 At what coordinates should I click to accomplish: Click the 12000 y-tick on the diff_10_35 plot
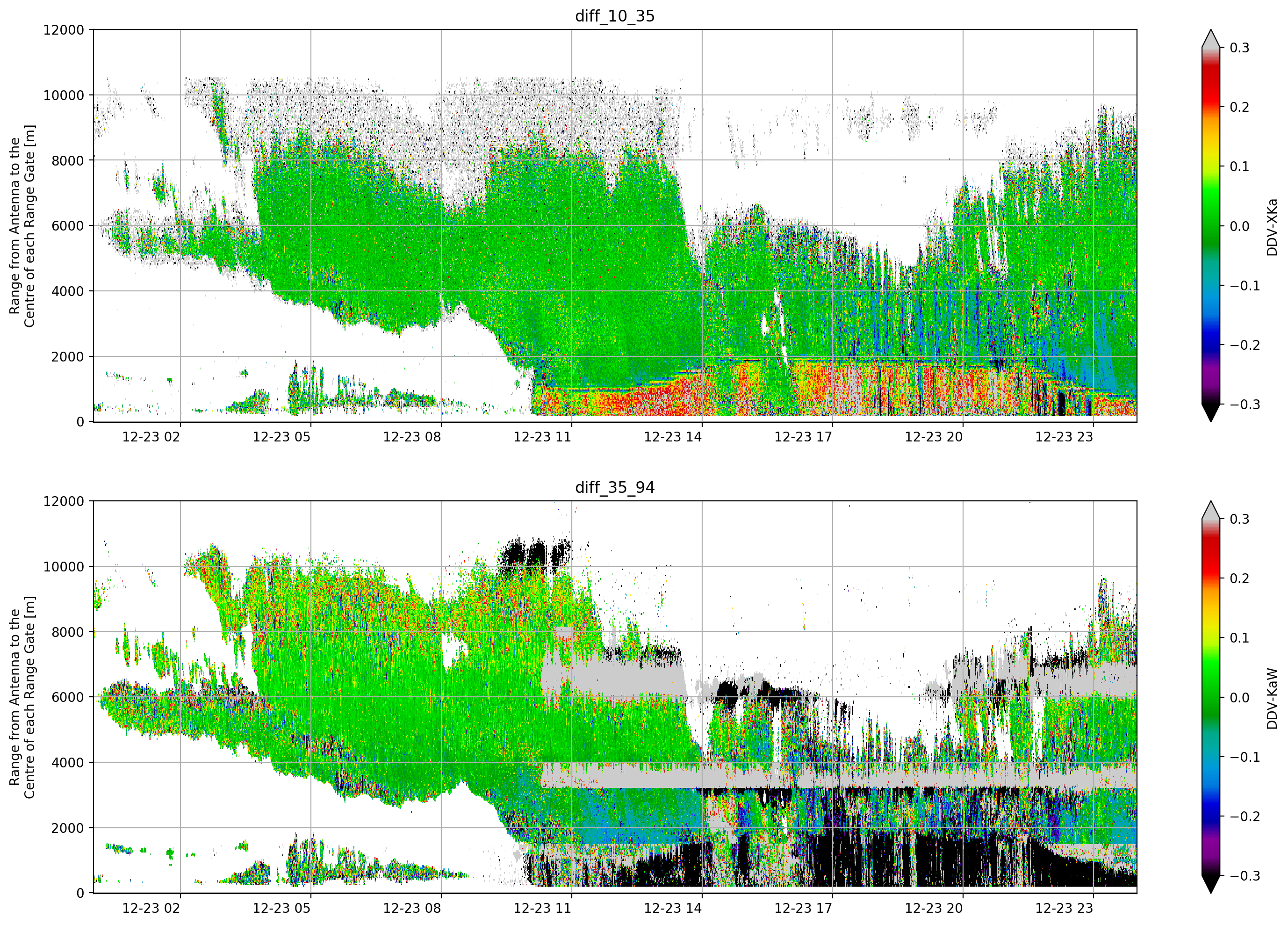point(64,29)
